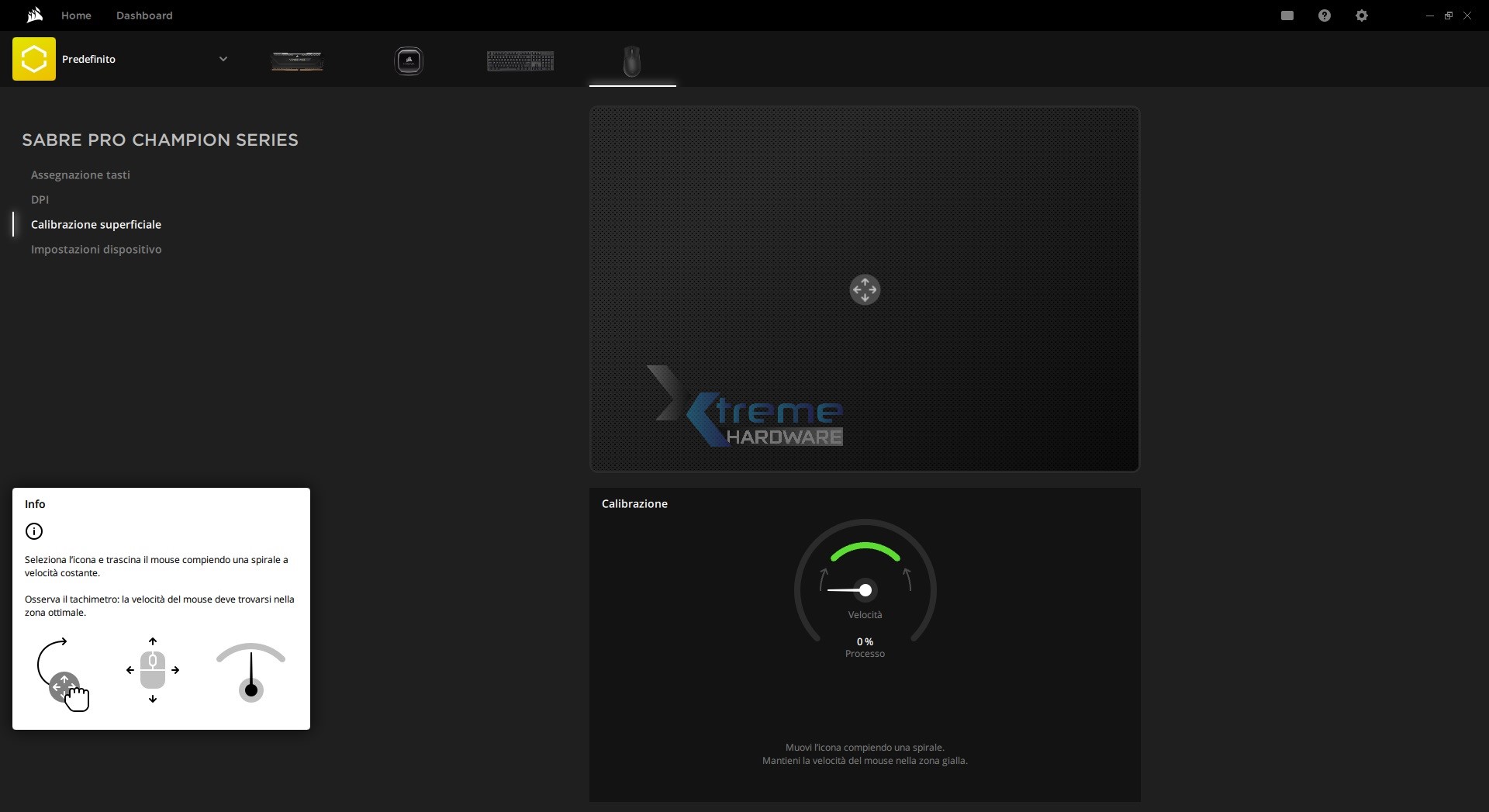Open the DPI section
The height and width of the screenshot is (812, 1489).
(40, 199)
